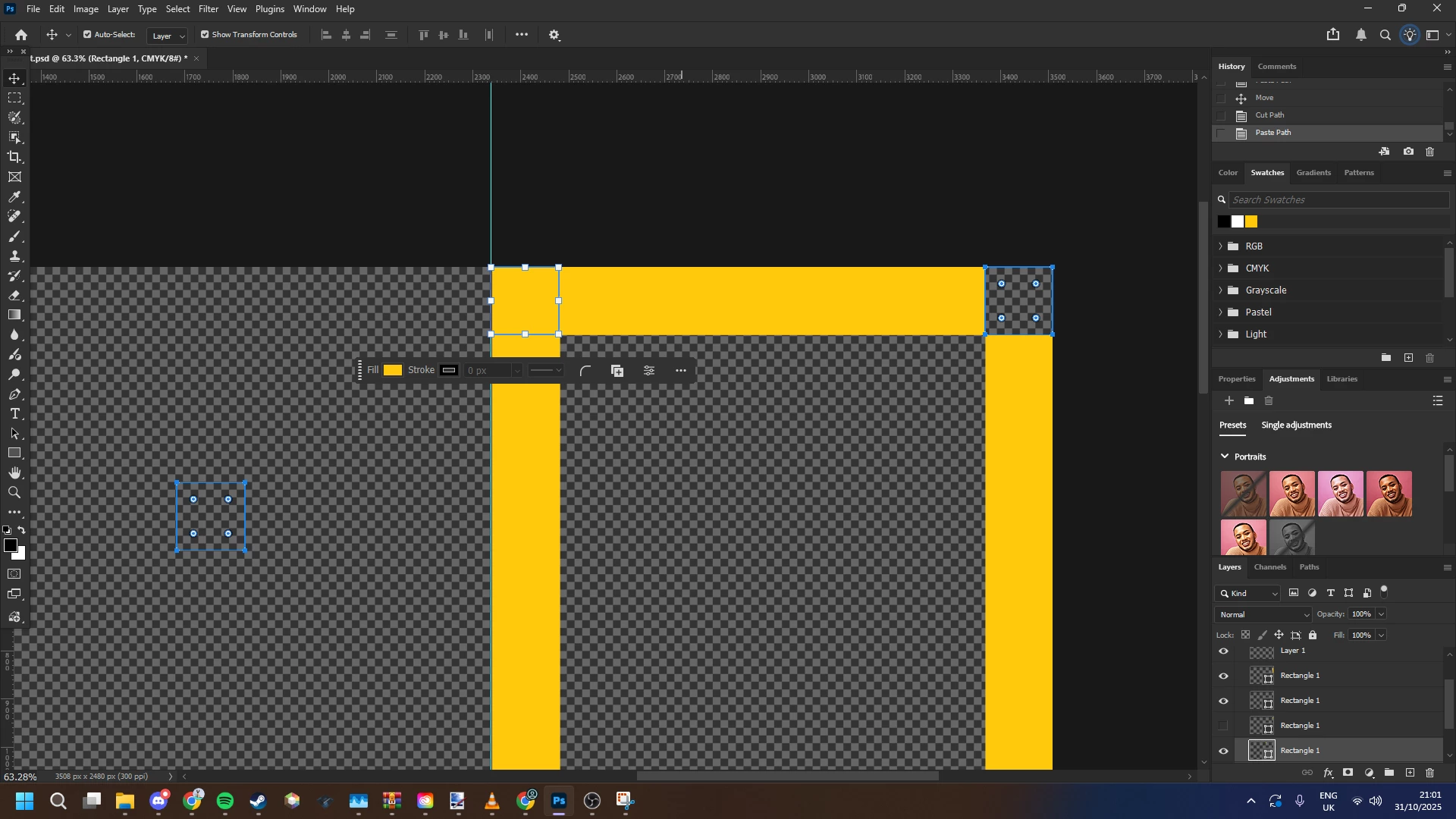Image resolution: width=1456 pixels, height=819 pixels.
Task: Open the Filter menu
Action: (x=209, y=9)
